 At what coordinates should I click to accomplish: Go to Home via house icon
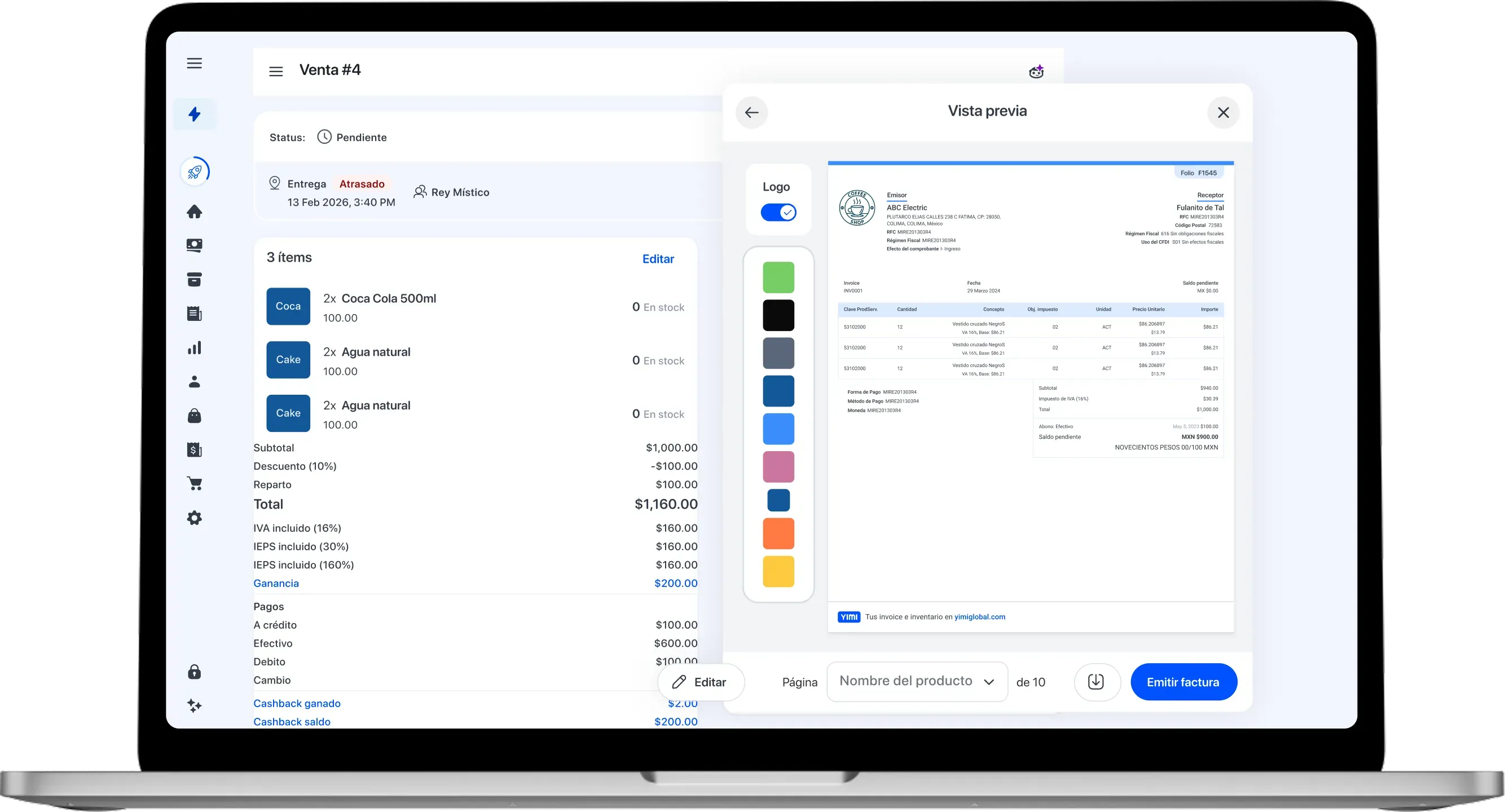click(195, 211)
